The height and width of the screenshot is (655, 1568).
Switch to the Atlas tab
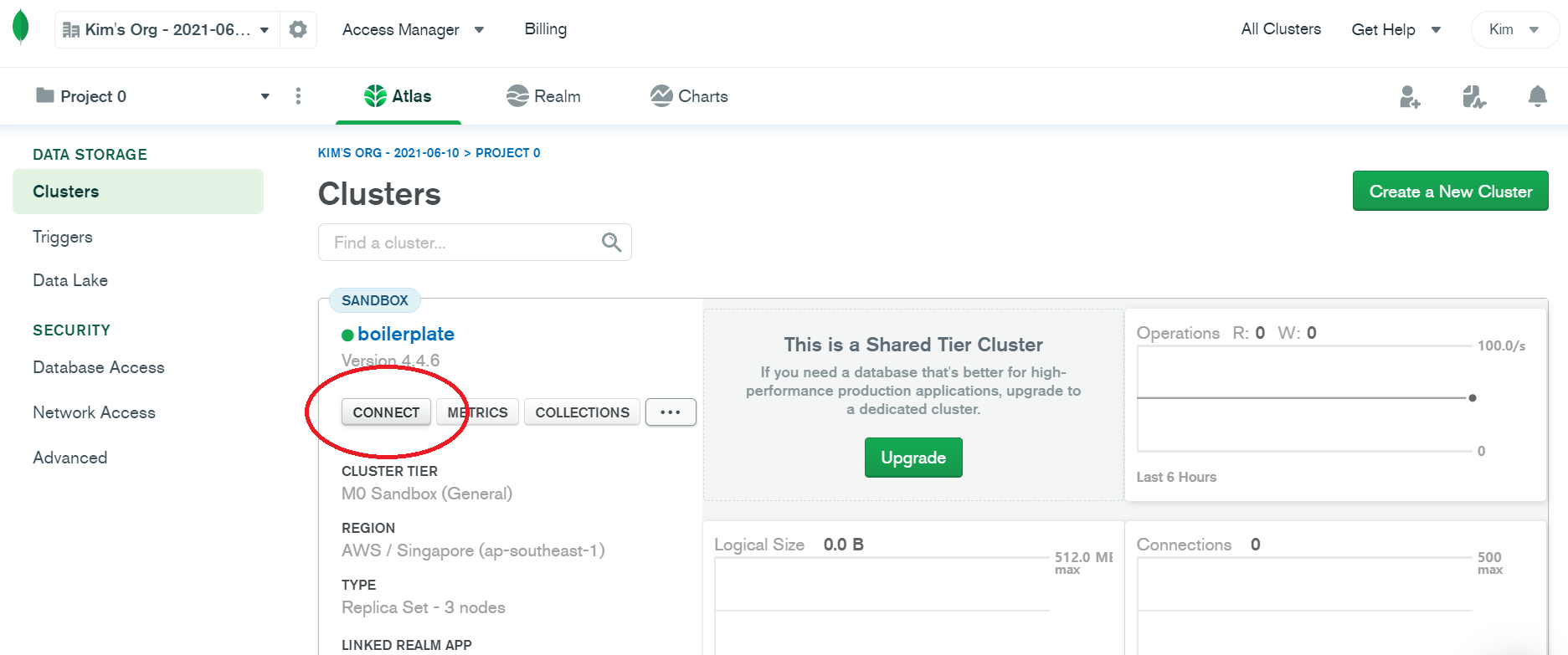coord(398,96)
